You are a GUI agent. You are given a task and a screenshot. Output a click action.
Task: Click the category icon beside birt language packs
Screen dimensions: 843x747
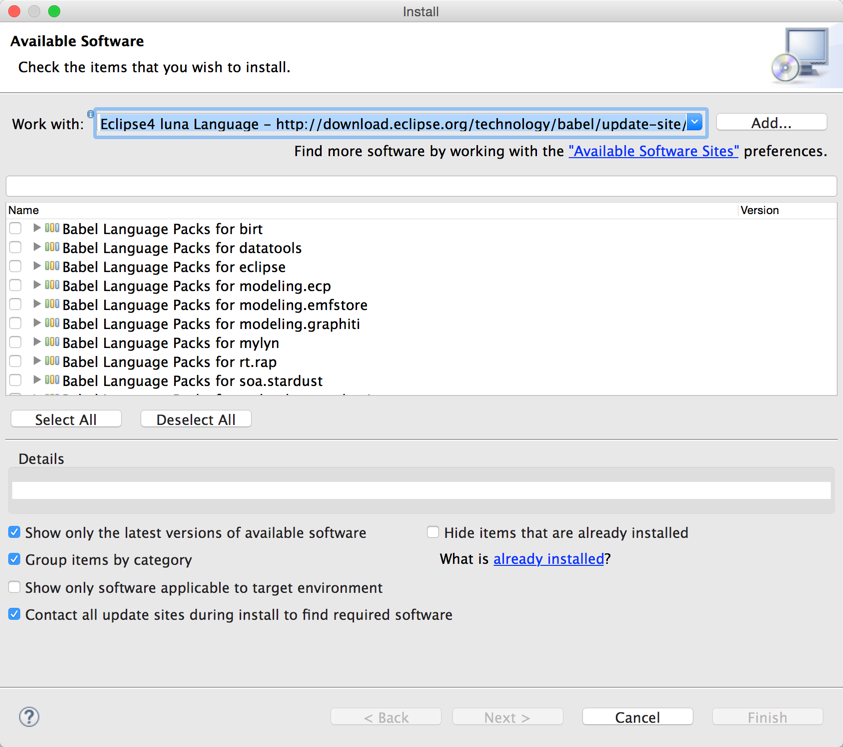coord(52,228)
